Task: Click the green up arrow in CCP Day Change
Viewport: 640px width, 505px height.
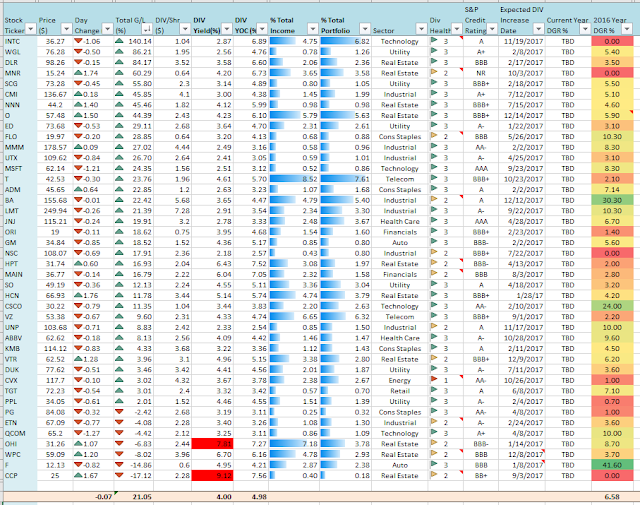Action: (x=78, y=475)
